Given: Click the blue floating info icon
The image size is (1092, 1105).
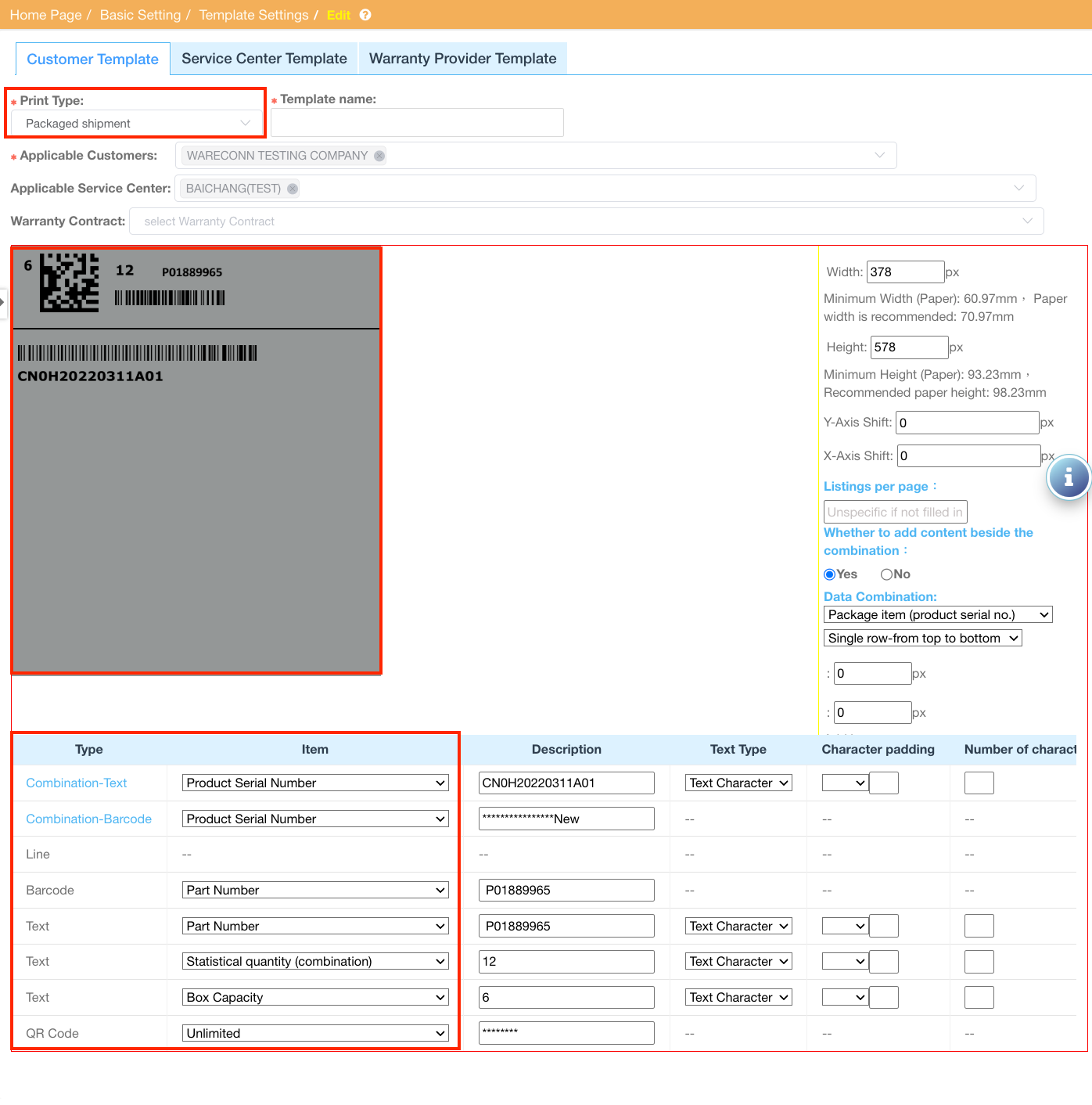Looking at the screenshot, I should tap(1069, 477).
